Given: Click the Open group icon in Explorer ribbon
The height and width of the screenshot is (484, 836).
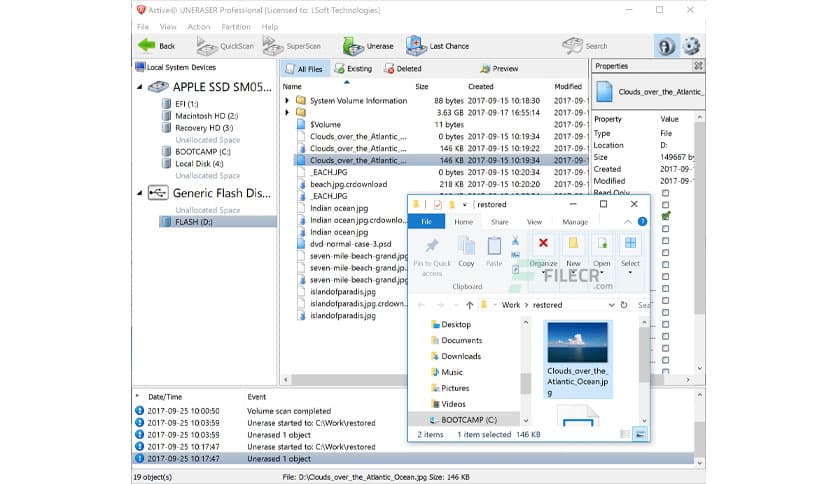Looking at the screenshot, I should pos(601,254).
